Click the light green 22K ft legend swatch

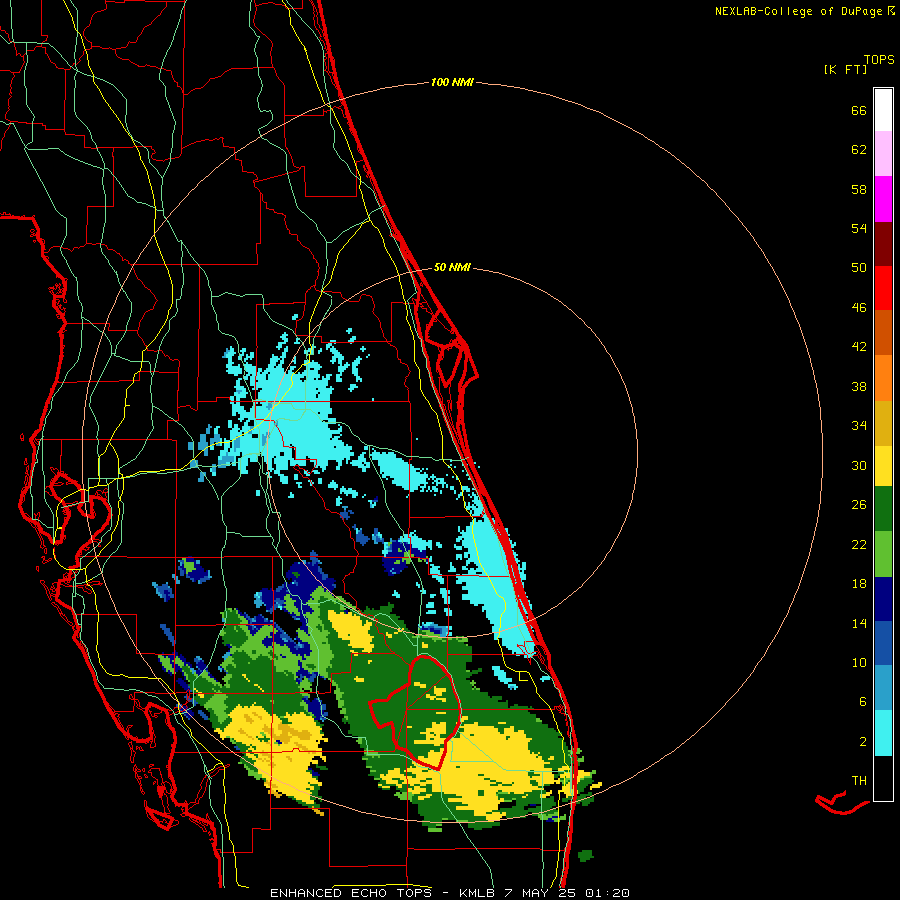[x=883, y=554]
